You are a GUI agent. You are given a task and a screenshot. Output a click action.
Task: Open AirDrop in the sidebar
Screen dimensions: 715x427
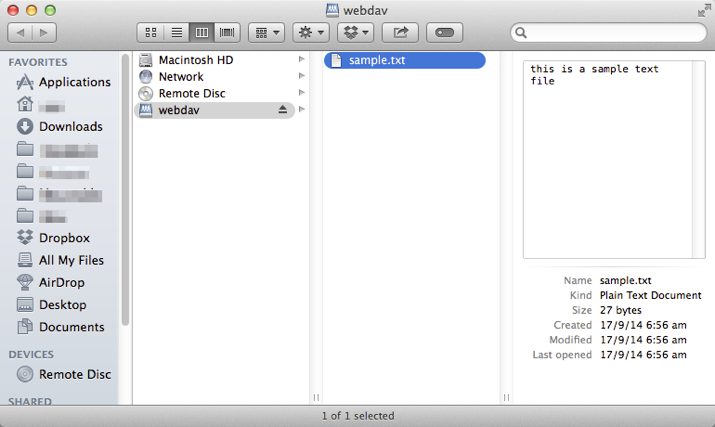(x=51, y=282)
